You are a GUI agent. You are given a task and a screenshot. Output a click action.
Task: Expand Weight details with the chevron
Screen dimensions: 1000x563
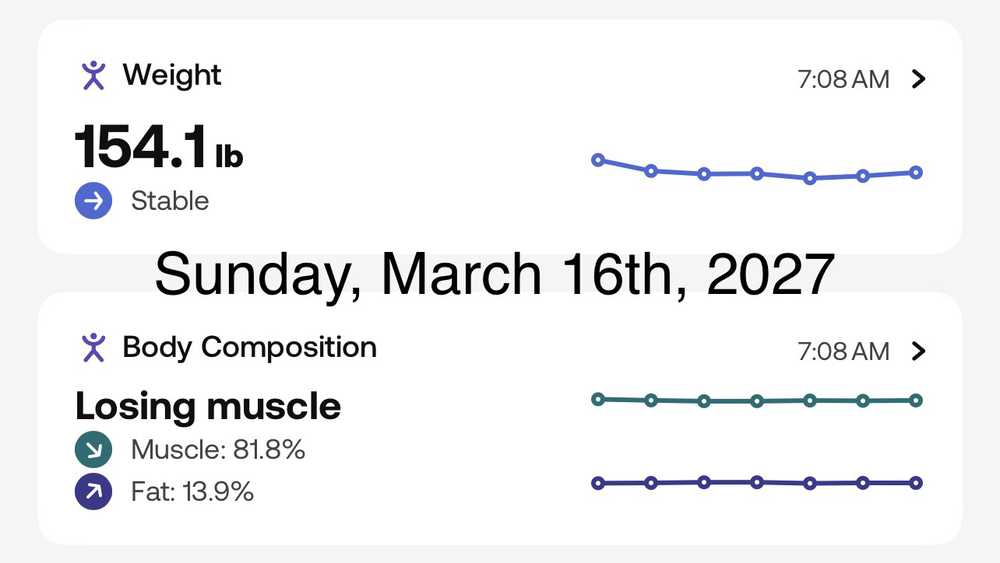coord(920,80)
